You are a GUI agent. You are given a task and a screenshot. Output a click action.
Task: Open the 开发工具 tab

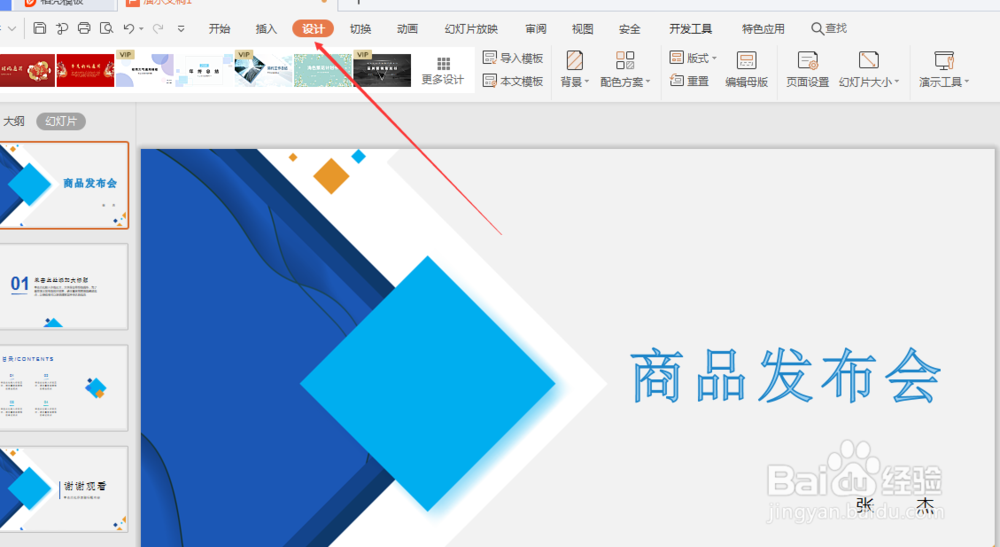tap(691, 29)
